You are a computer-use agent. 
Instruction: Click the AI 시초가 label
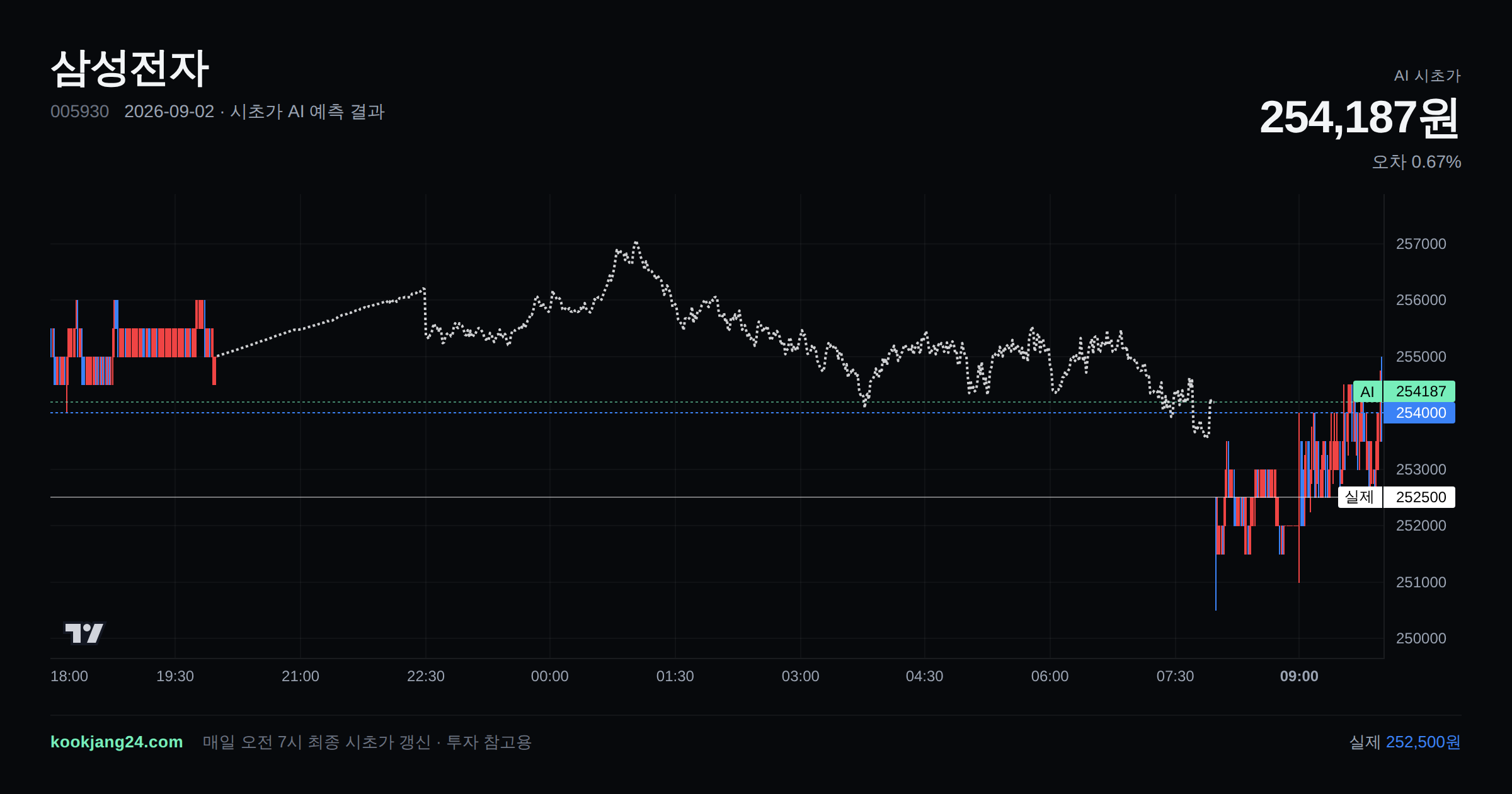[1427, 76]
